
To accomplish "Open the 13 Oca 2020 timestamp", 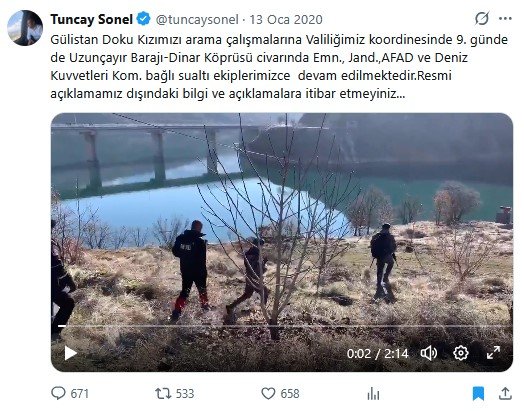I will pos(286,19).
